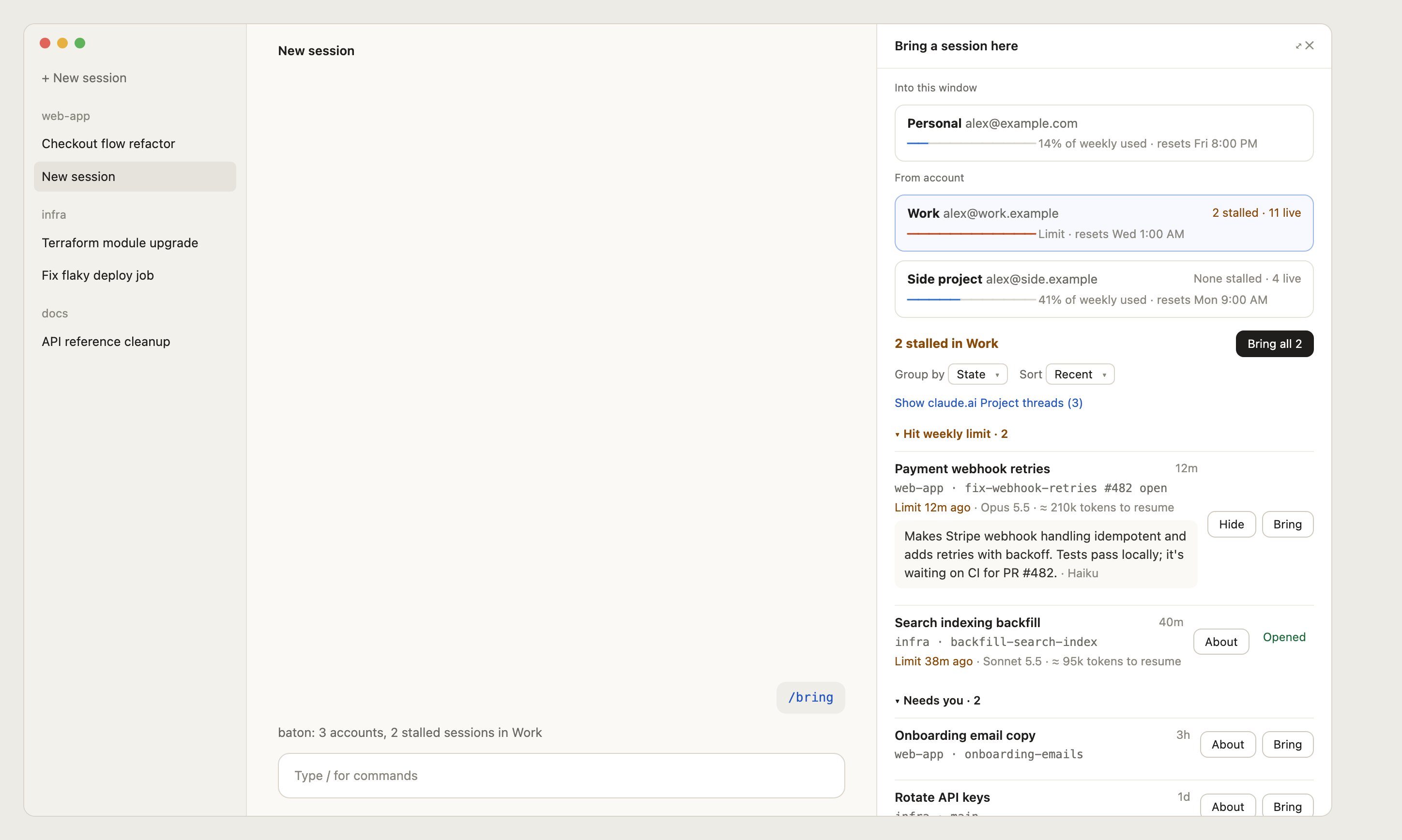Click the Search indexing backfill title

(x=968, y=623)
